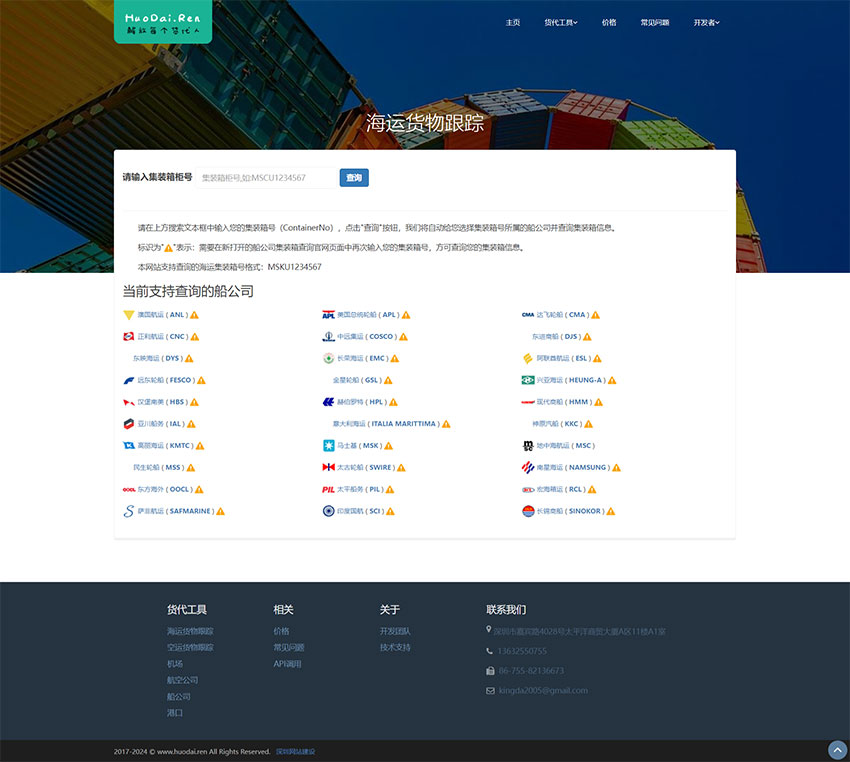
Task: Open the 中远集运 (COSCO) text link
Action: [367, 337]
